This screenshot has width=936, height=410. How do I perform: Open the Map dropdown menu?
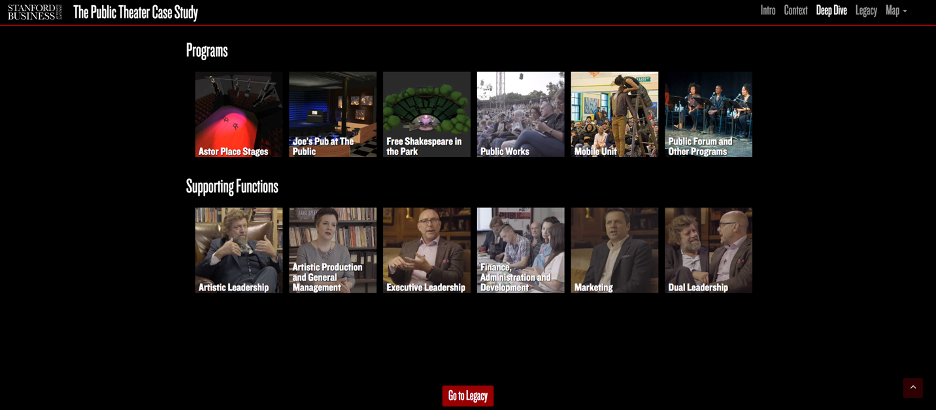[x=896, y=11]
